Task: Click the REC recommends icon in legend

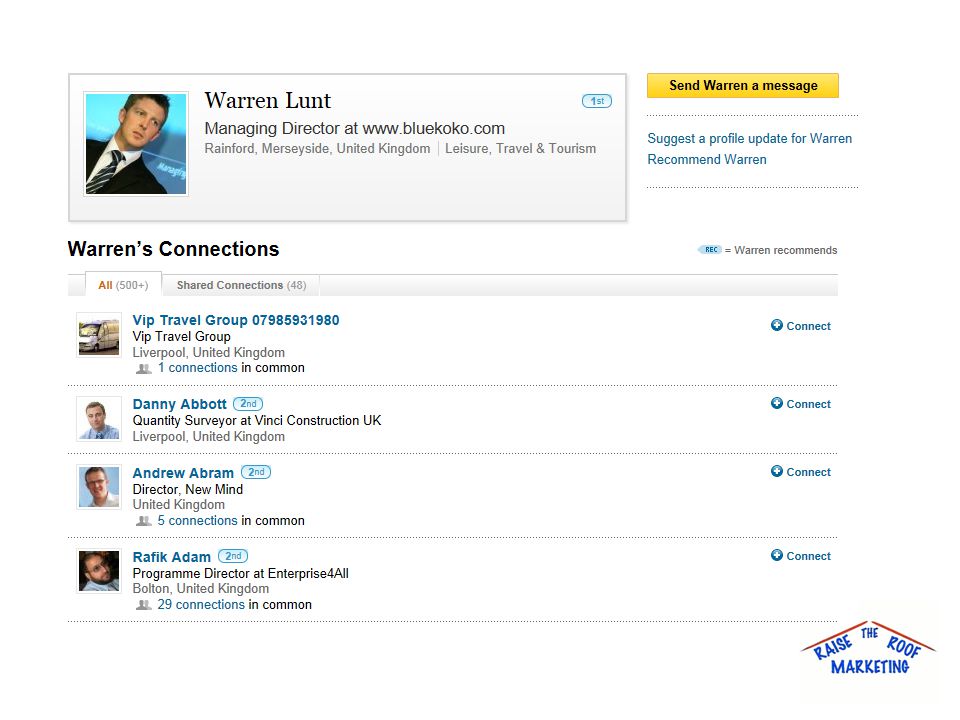Action: pyautogui.click(x=710, y=250)
